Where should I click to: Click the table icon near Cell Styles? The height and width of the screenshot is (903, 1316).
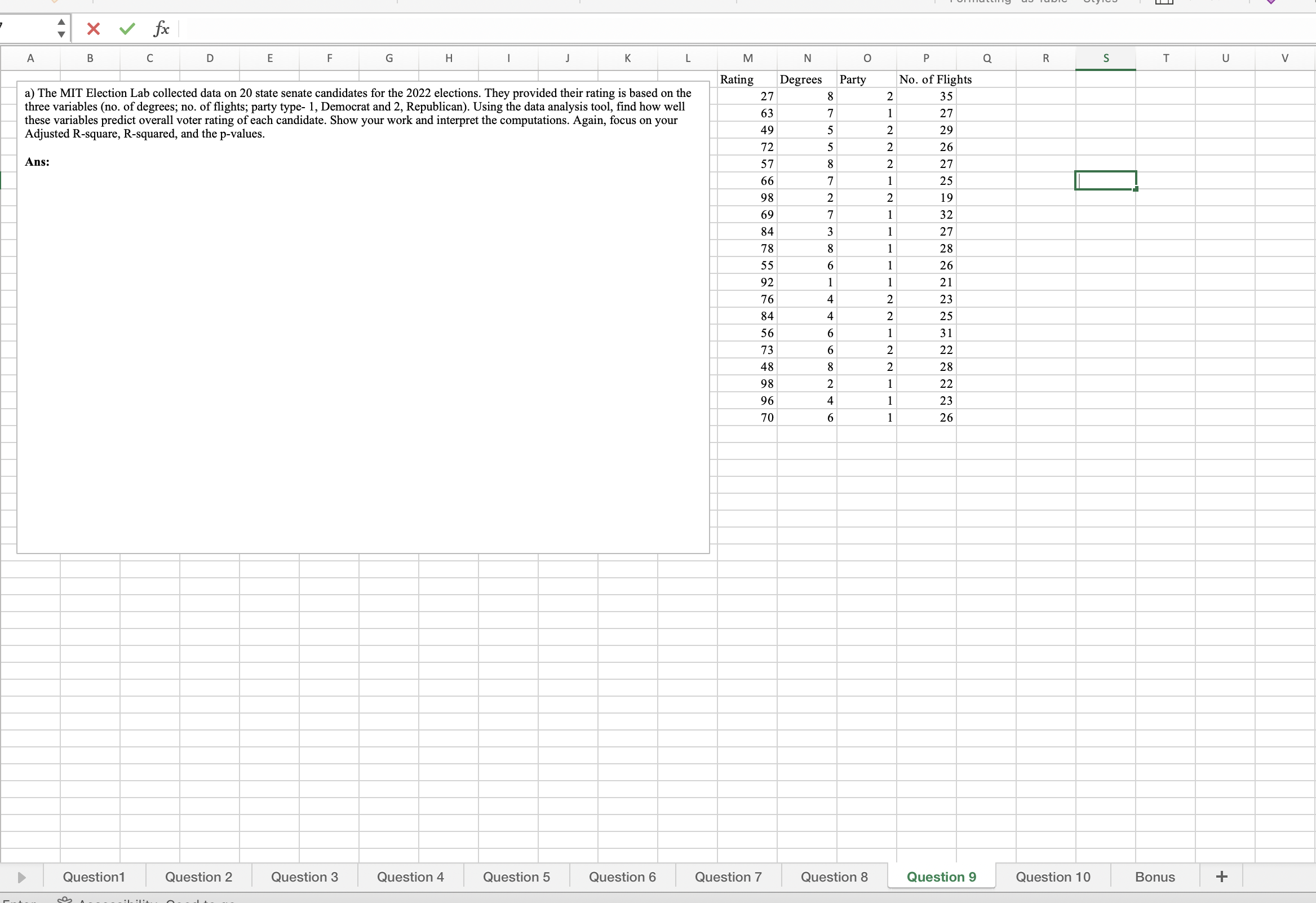click(1164, 3)
